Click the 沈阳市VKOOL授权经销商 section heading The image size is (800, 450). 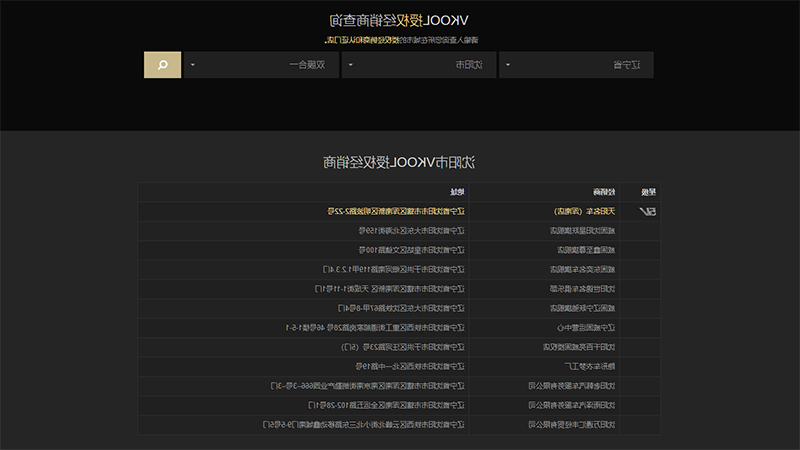pyautogui.click(x=398, y=162)
